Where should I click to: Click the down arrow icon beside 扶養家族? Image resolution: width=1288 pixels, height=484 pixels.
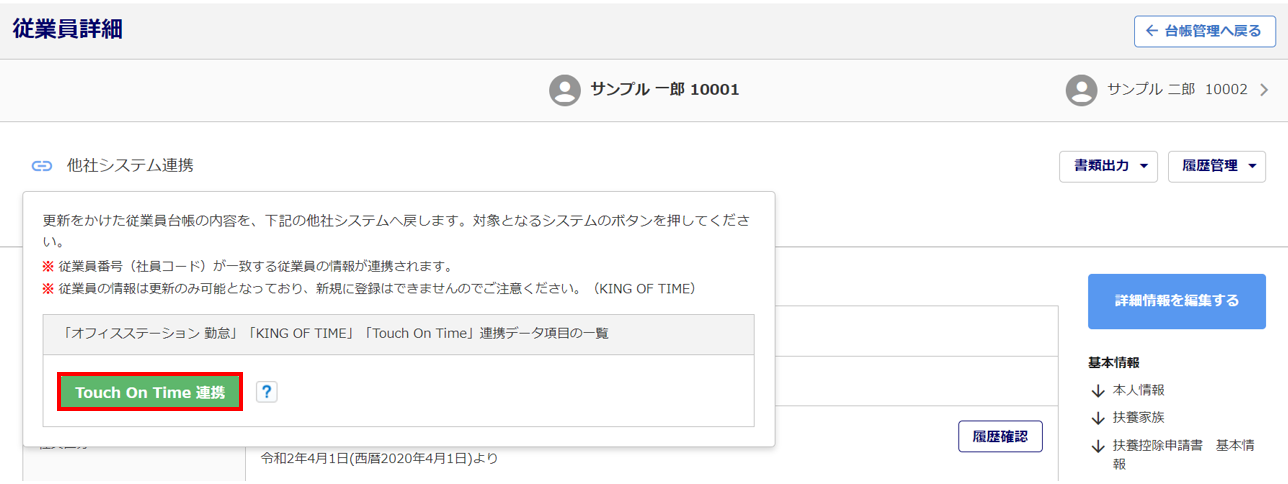click(1098, 418)
